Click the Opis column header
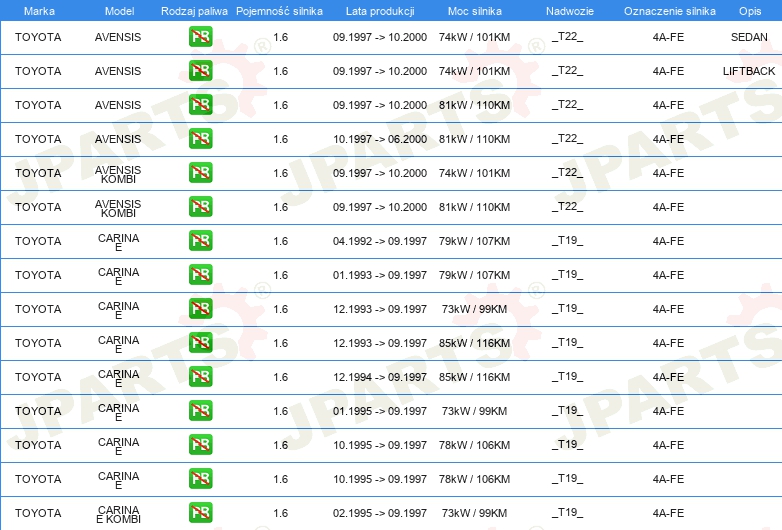Screen dimensions: 782x530 tap(750, 11)
